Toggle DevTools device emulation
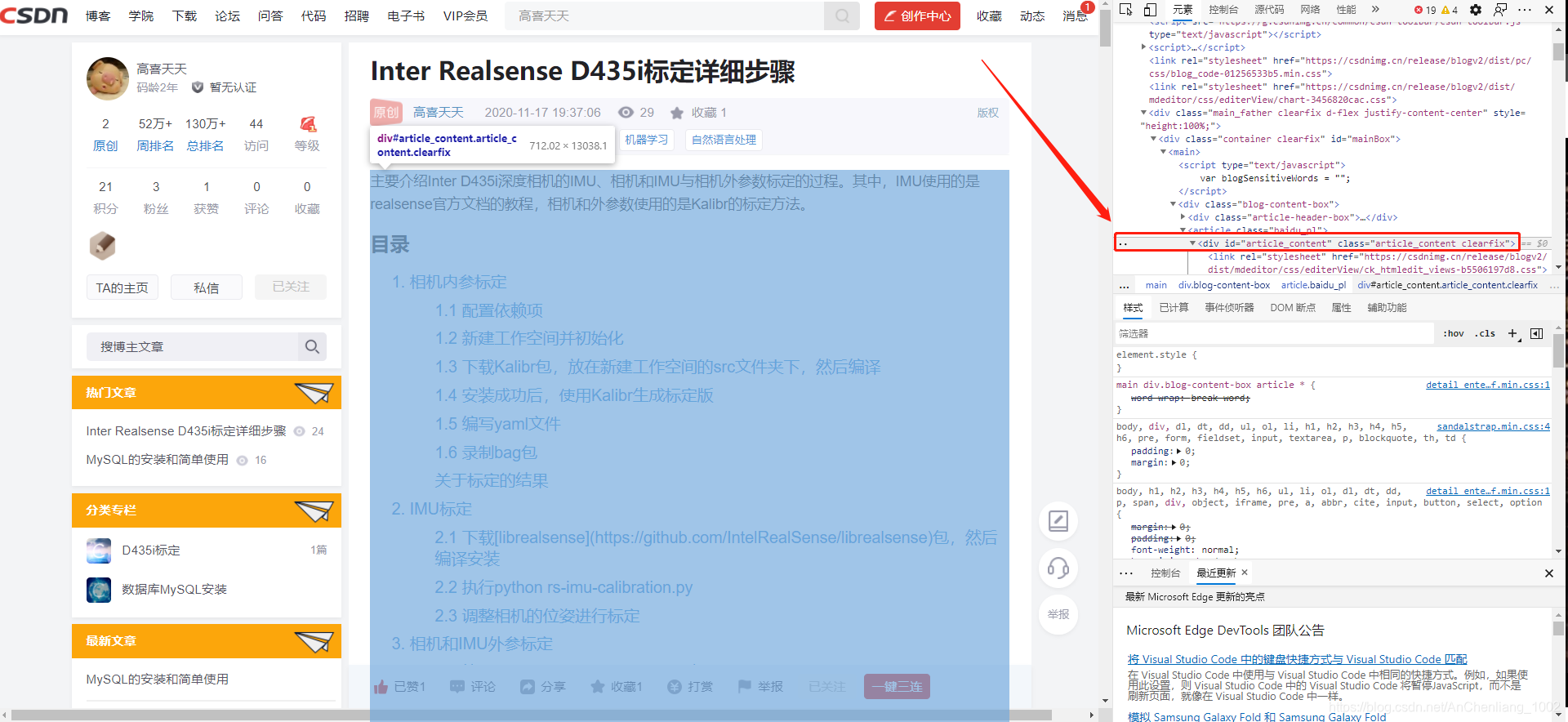 [1151, 10]
